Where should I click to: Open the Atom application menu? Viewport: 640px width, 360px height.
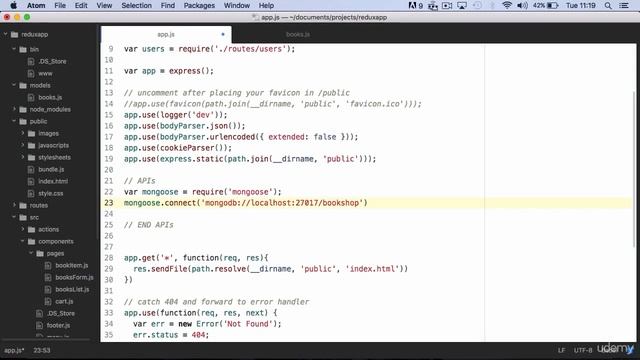click(36, 5)
